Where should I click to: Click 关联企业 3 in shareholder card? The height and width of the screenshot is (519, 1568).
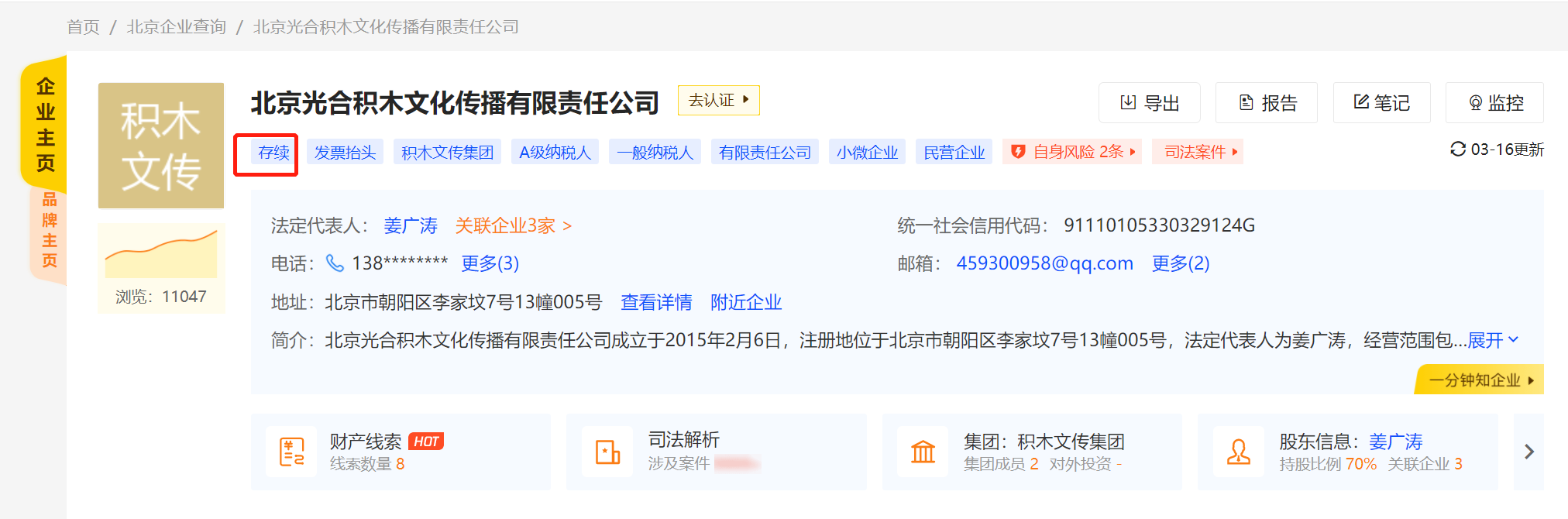(1425, 464)
